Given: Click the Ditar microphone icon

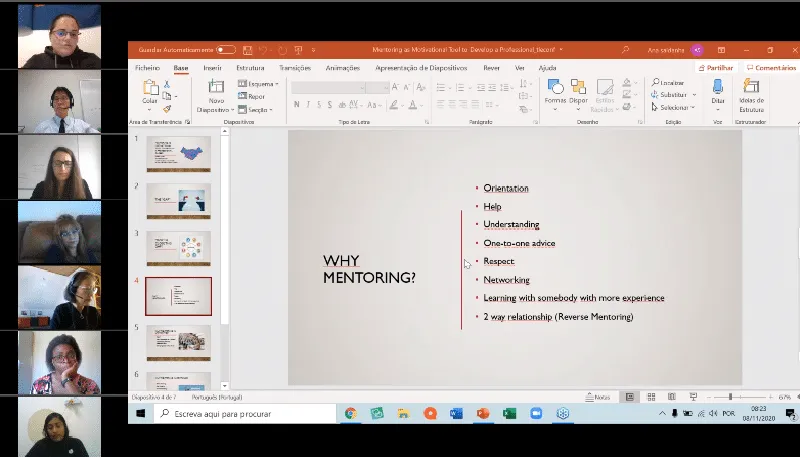Looking at the screenshot, I should (x=718, y=88).
